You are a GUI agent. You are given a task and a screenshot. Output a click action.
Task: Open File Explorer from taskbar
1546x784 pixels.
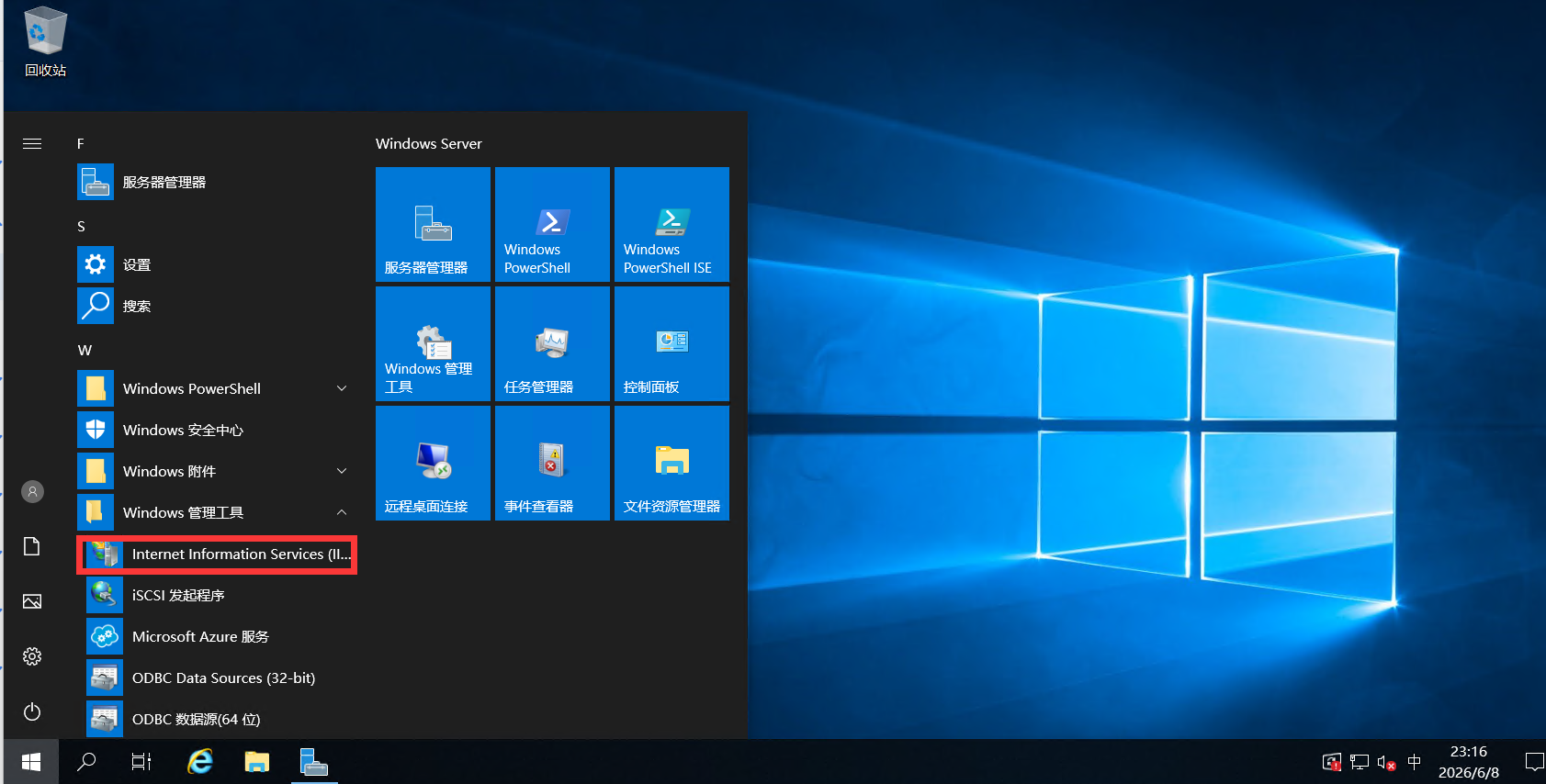(x=257, y=762)
